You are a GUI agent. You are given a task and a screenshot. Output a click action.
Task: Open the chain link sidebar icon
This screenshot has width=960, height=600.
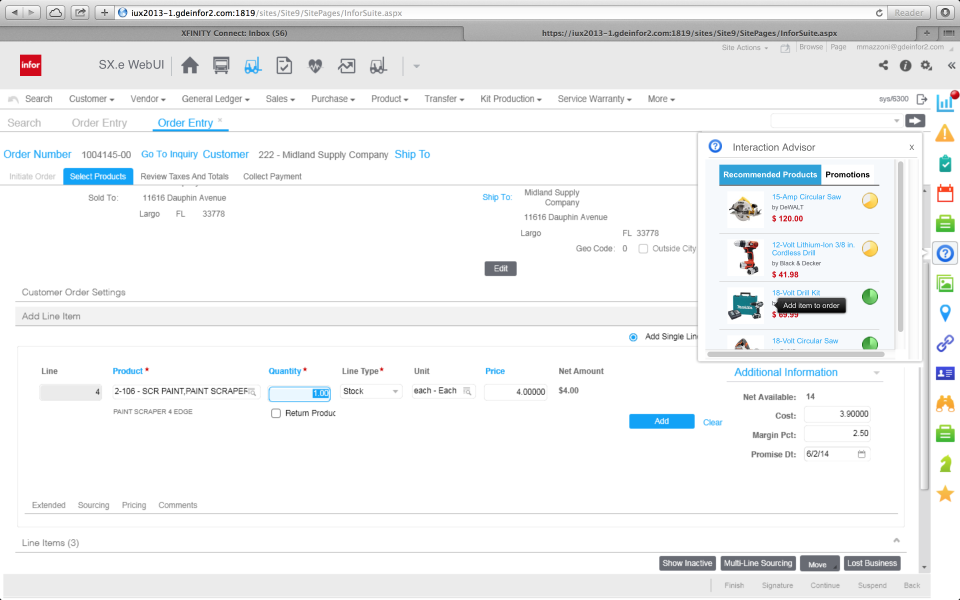pyautogui.click(x=945, y=343)
